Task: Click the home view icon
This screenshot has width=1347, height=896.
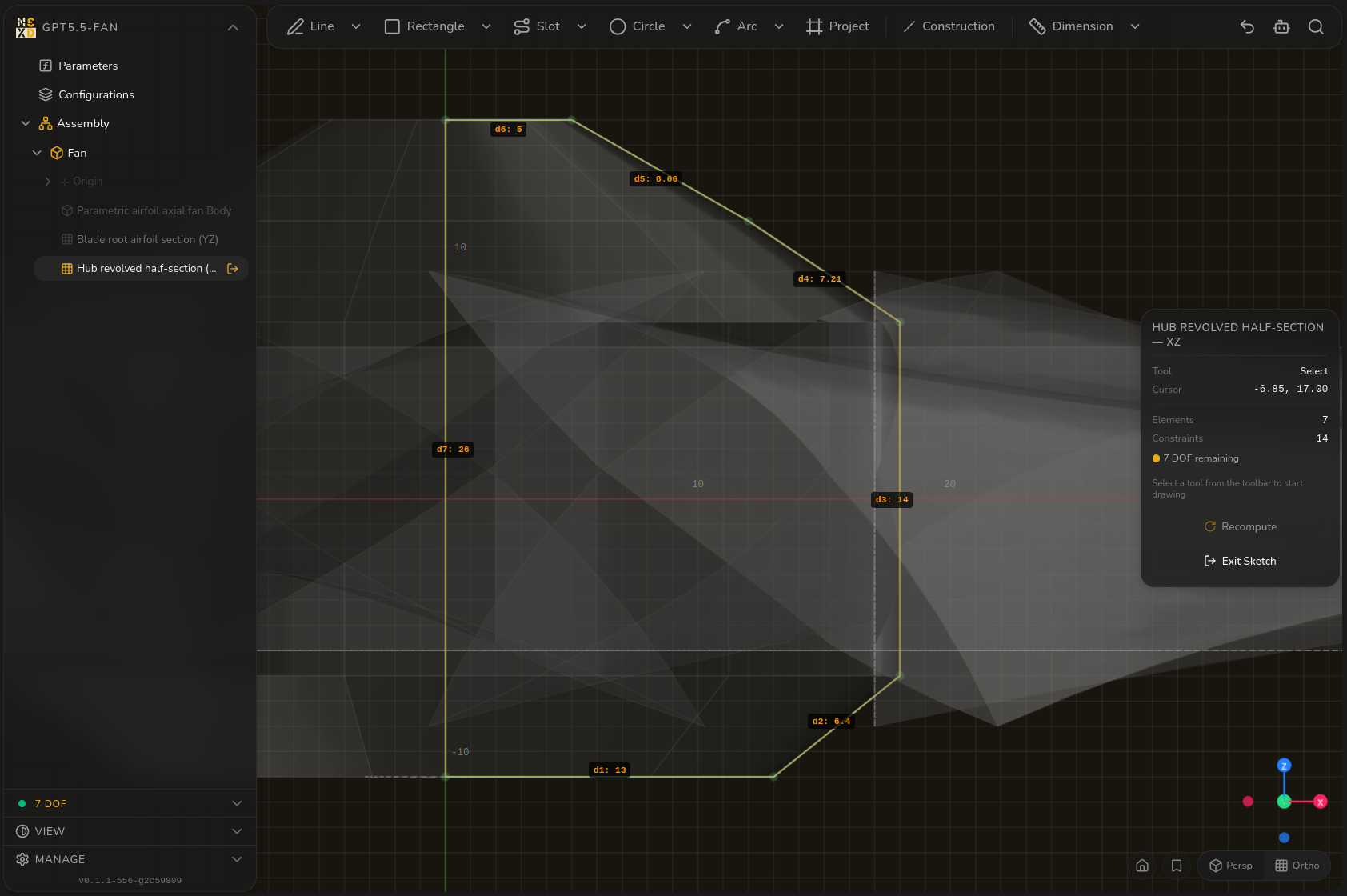Action: point(1142,866)
